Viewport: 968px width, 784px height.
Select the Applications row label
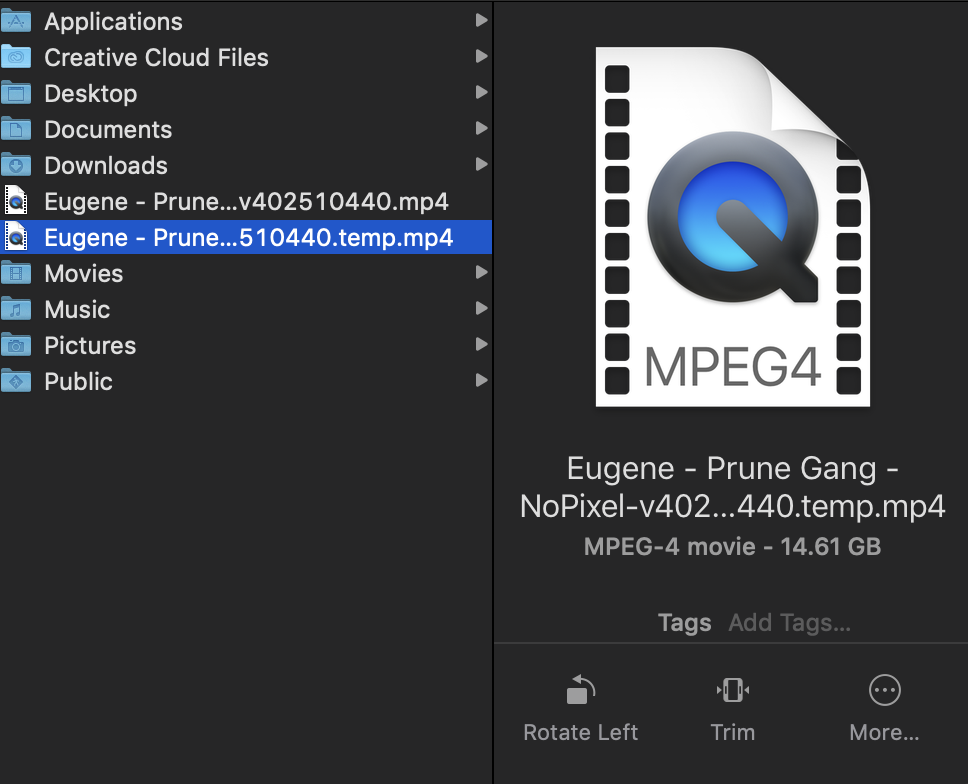pyautogui.click(x=114, y=22)
